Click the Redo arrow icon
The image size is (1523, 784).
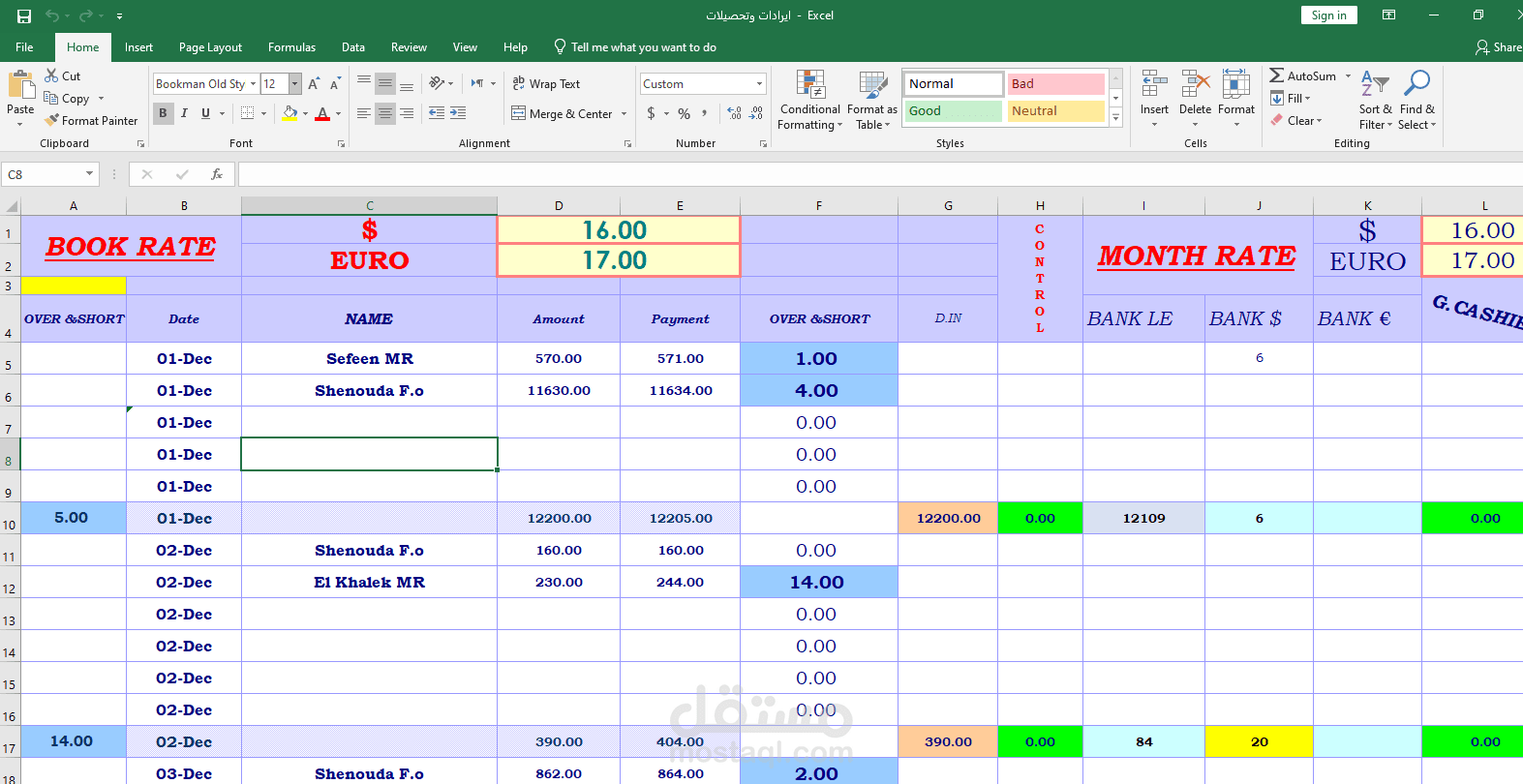coord(86,15)
